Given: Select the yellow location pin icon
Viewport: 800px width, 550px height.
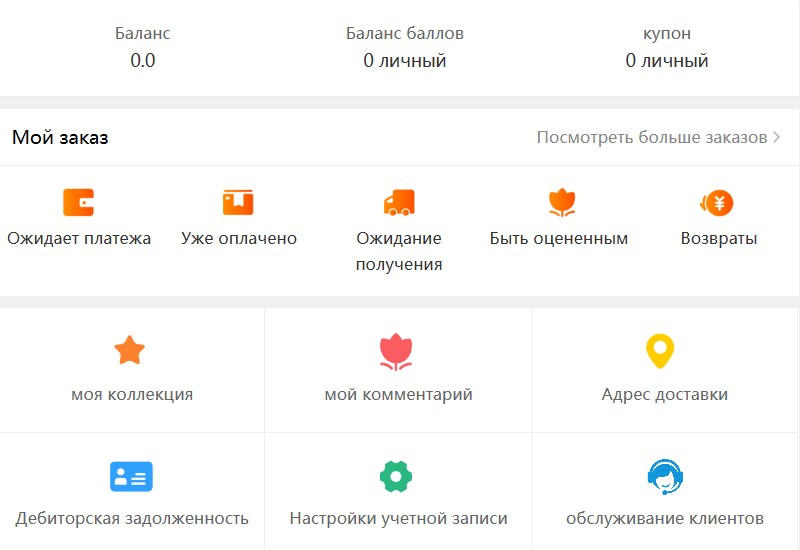Looking at the screenshot, I should 660,351.
